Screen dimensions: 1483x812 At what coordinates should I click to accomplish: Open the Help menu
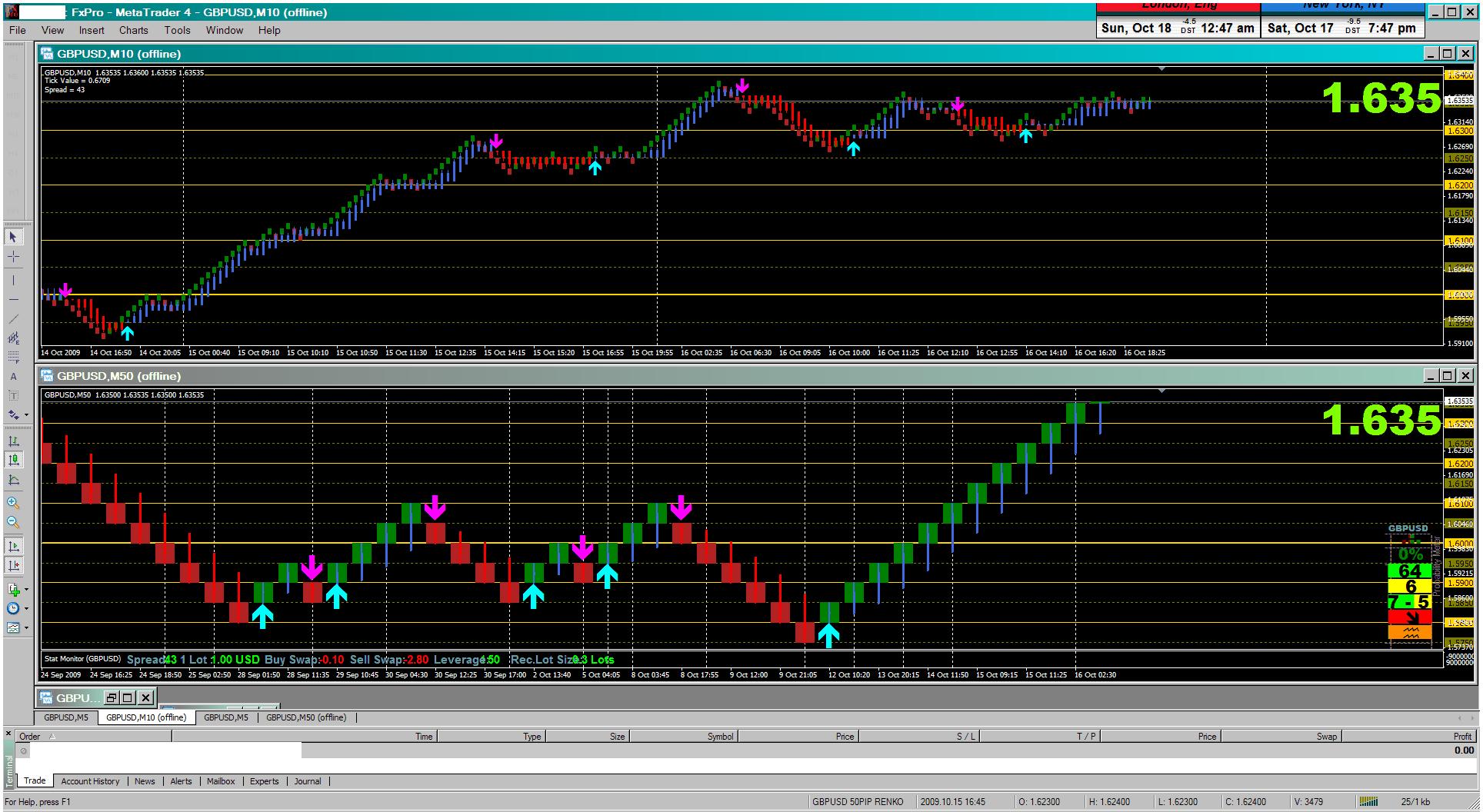(269, 30)
